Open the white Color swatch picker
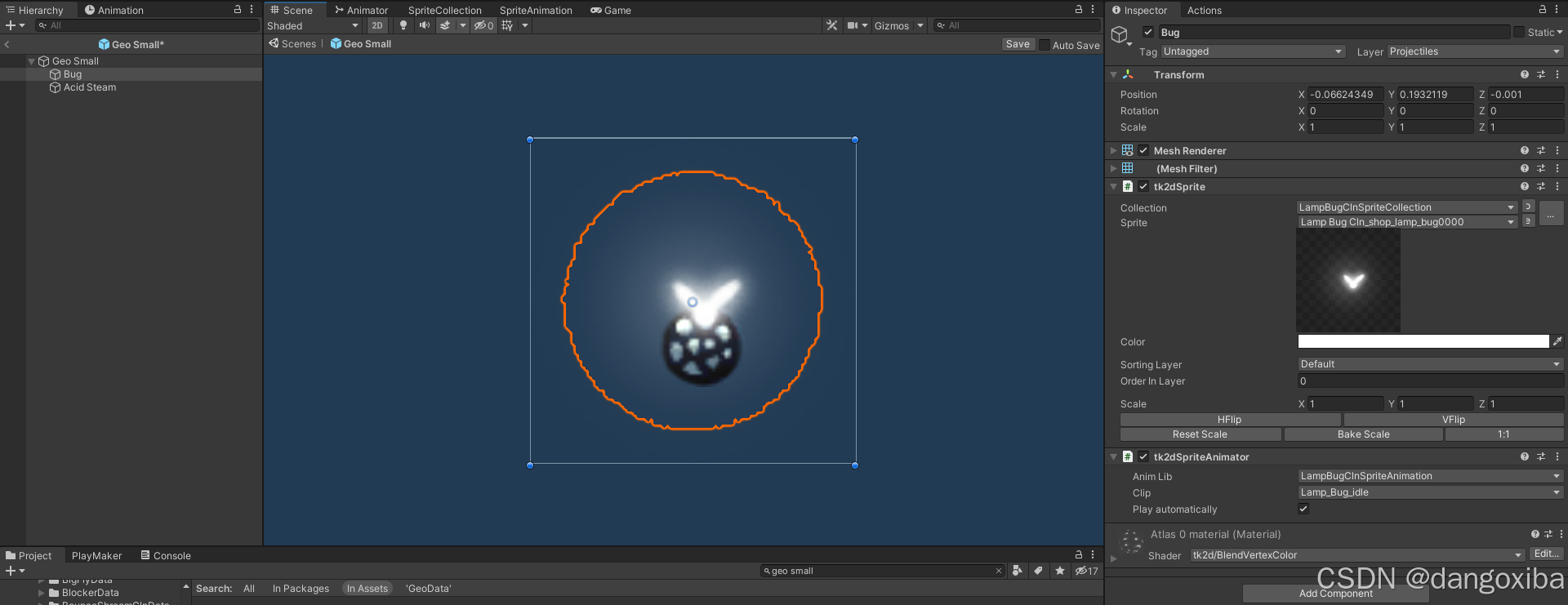This screenshot has height=605, width=1568. coord(1423,341)
